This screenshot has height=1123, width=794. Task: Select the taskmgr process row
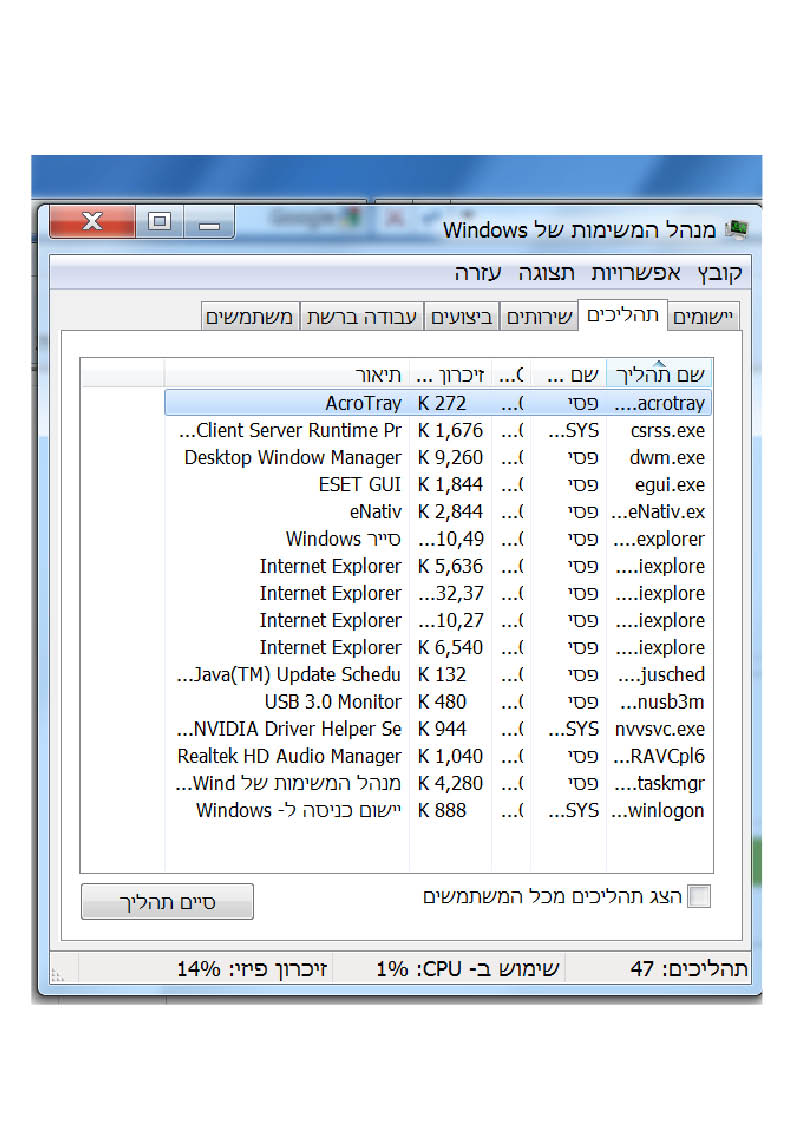coord(438,784)
